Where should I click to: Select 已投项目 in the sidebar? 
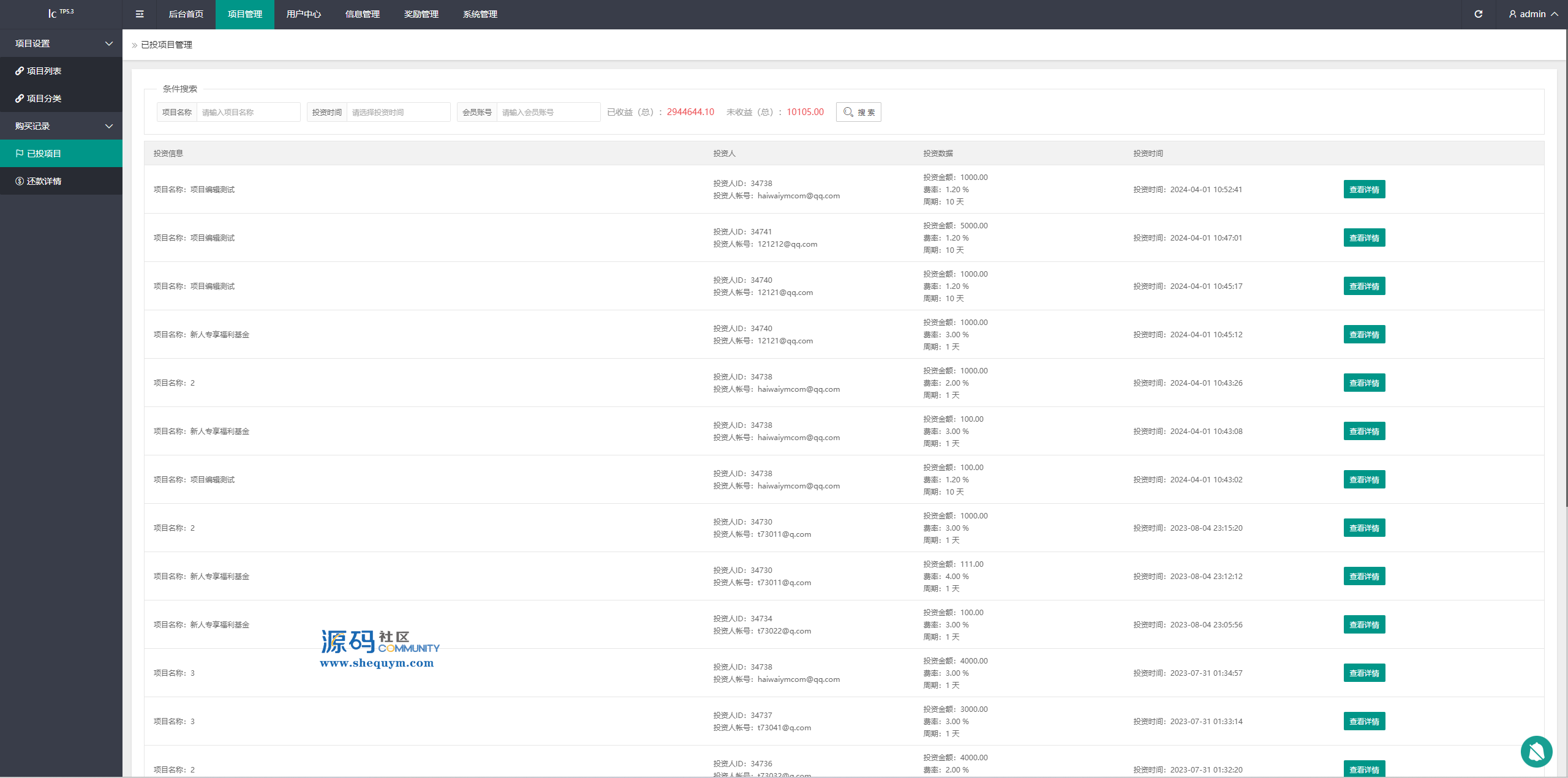(61, 154)
